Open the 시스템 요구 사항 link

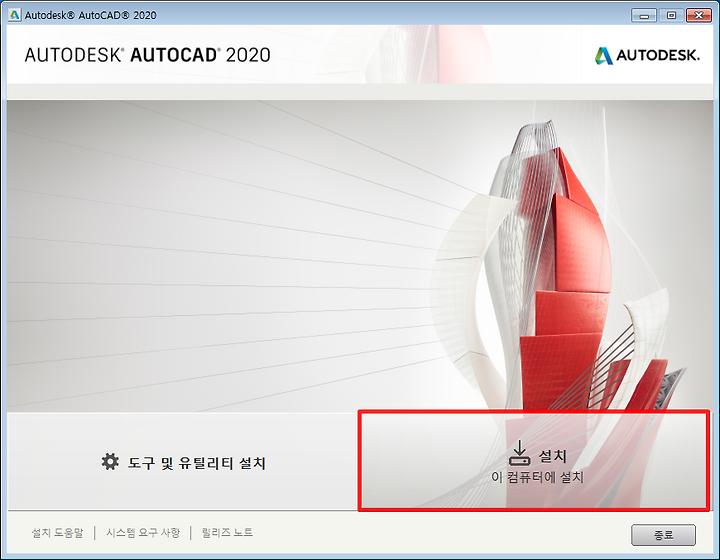(x=143, y=532)
